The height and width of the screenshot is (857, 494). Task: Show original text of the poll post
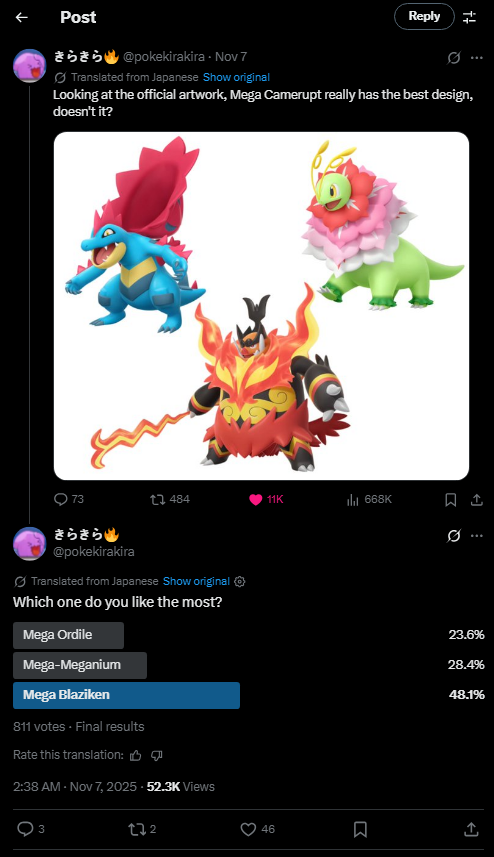tap(196, 581)
